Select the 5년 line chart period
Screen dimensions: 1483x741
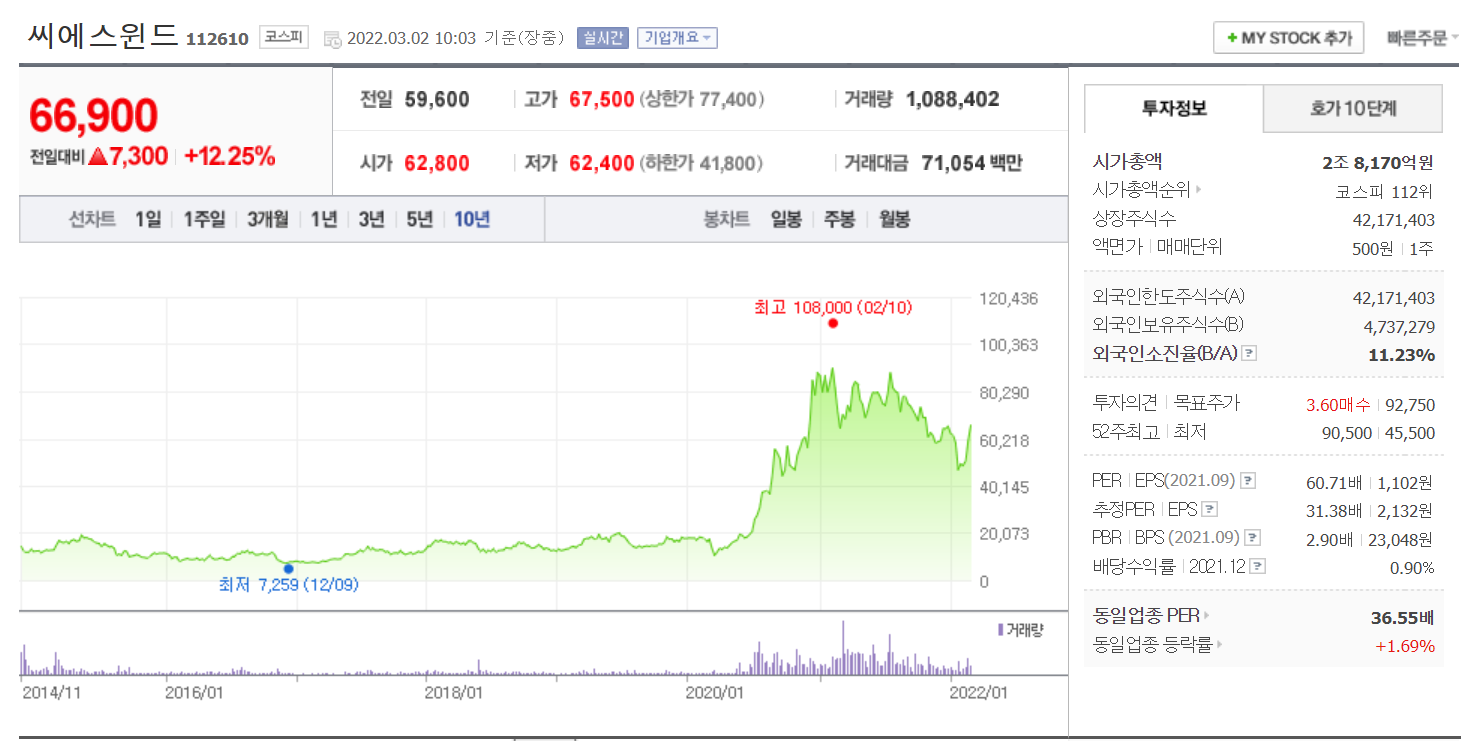click(x=420, y=219)
